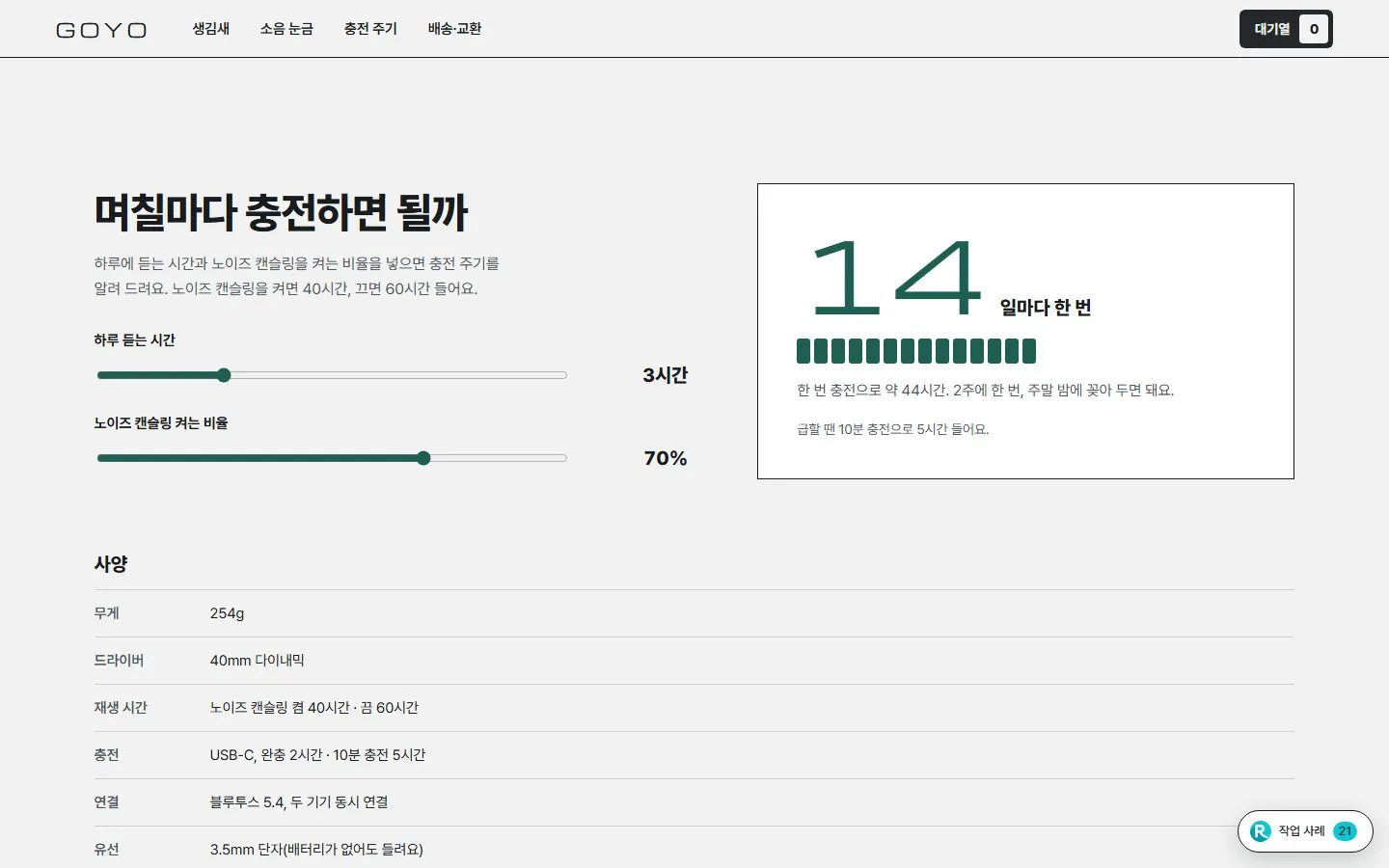
Task: Click the 3.5mm 단자 wired spec value
Action: pyautogui.click(x=316, y=850)
